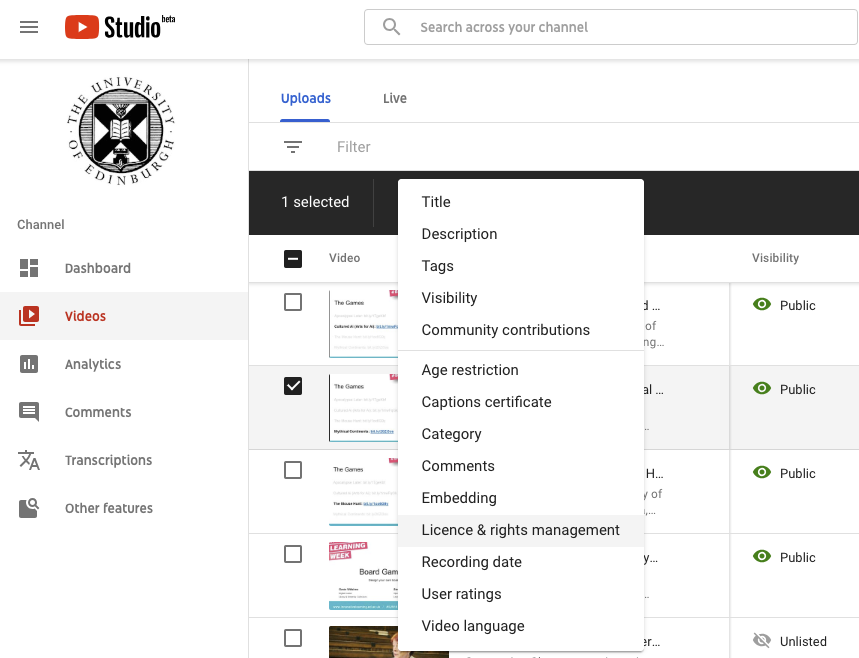Viewport: 859px width, 658px height.
Task: Select Comments option in edit menu
Action: point(521,466)
